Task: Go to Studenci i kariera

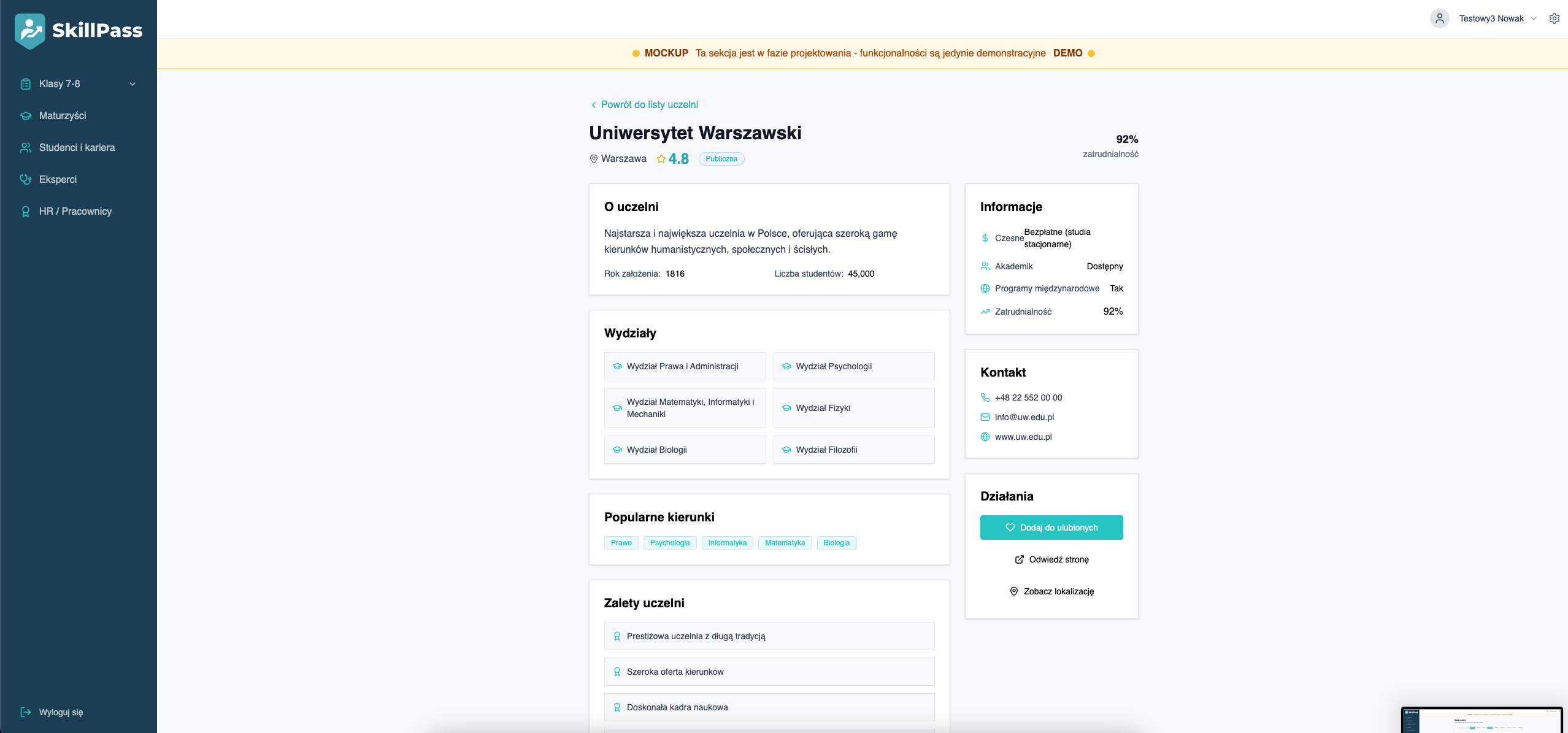Action: coord(79,148)
